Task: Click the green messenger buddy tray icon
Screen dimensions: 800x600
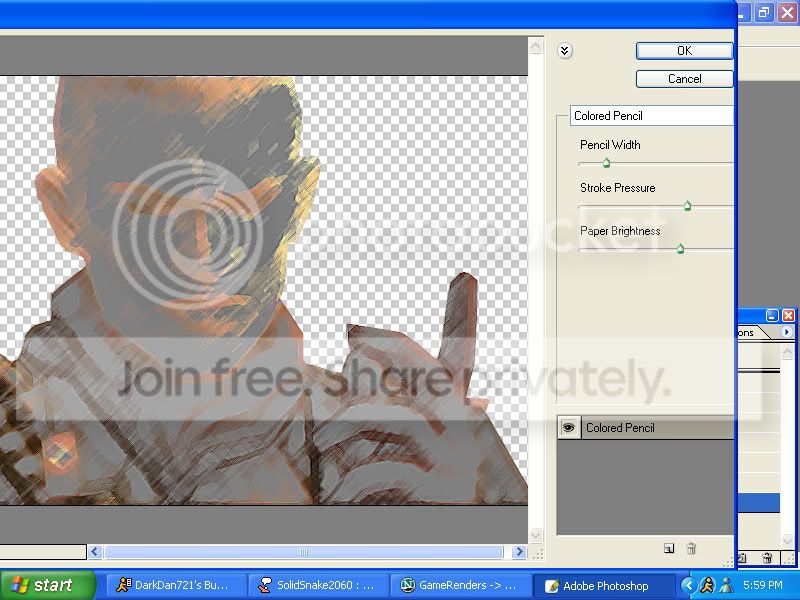Action: [x=726, y=585]
